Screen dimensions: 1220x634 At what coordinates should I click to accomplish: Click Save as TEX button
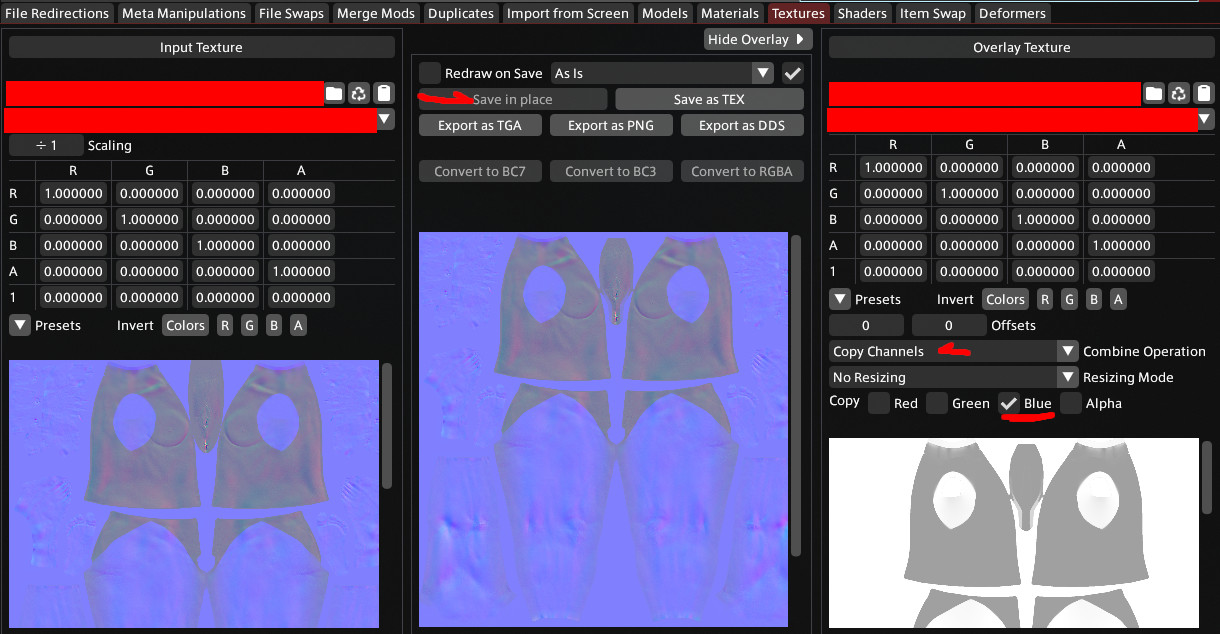(x=709, y=99)
